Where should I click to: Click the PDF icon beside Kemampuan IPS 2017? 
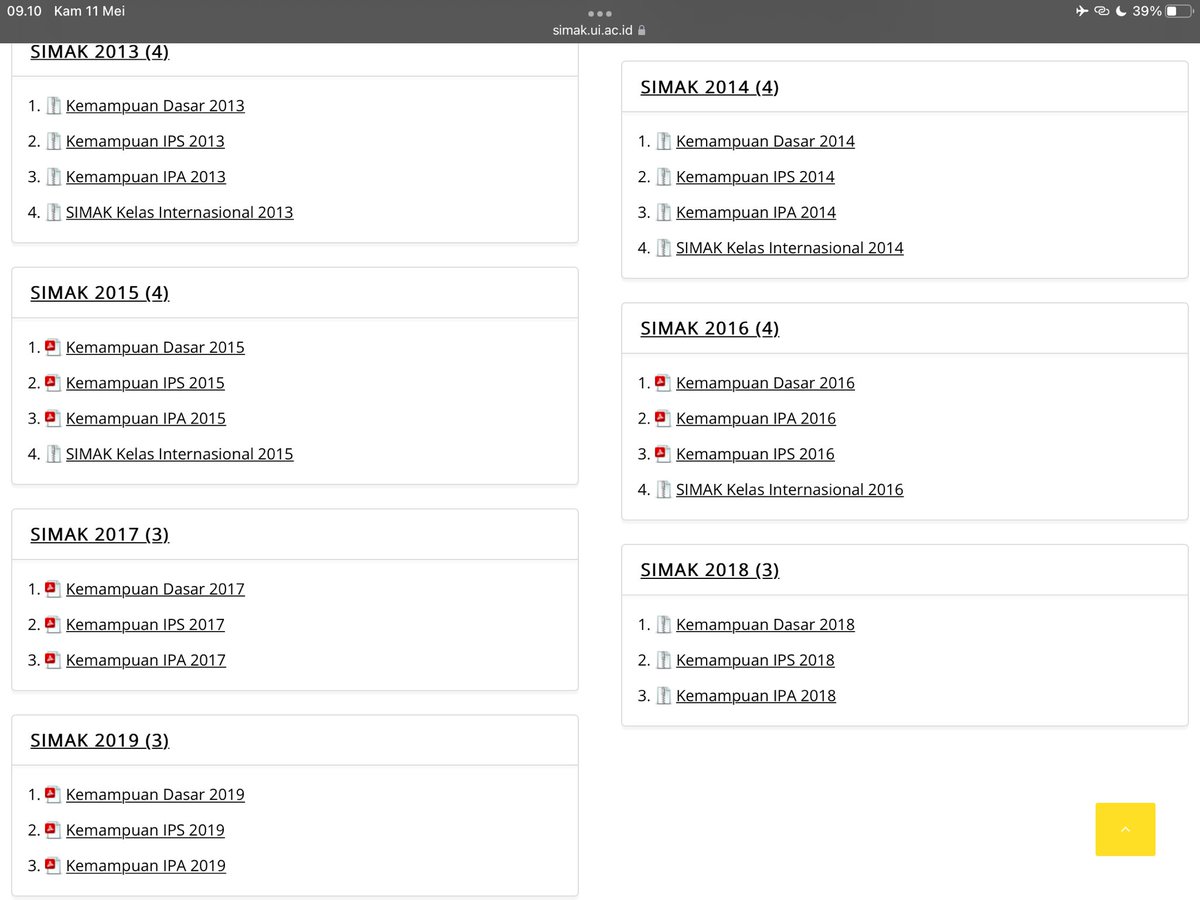53,624
